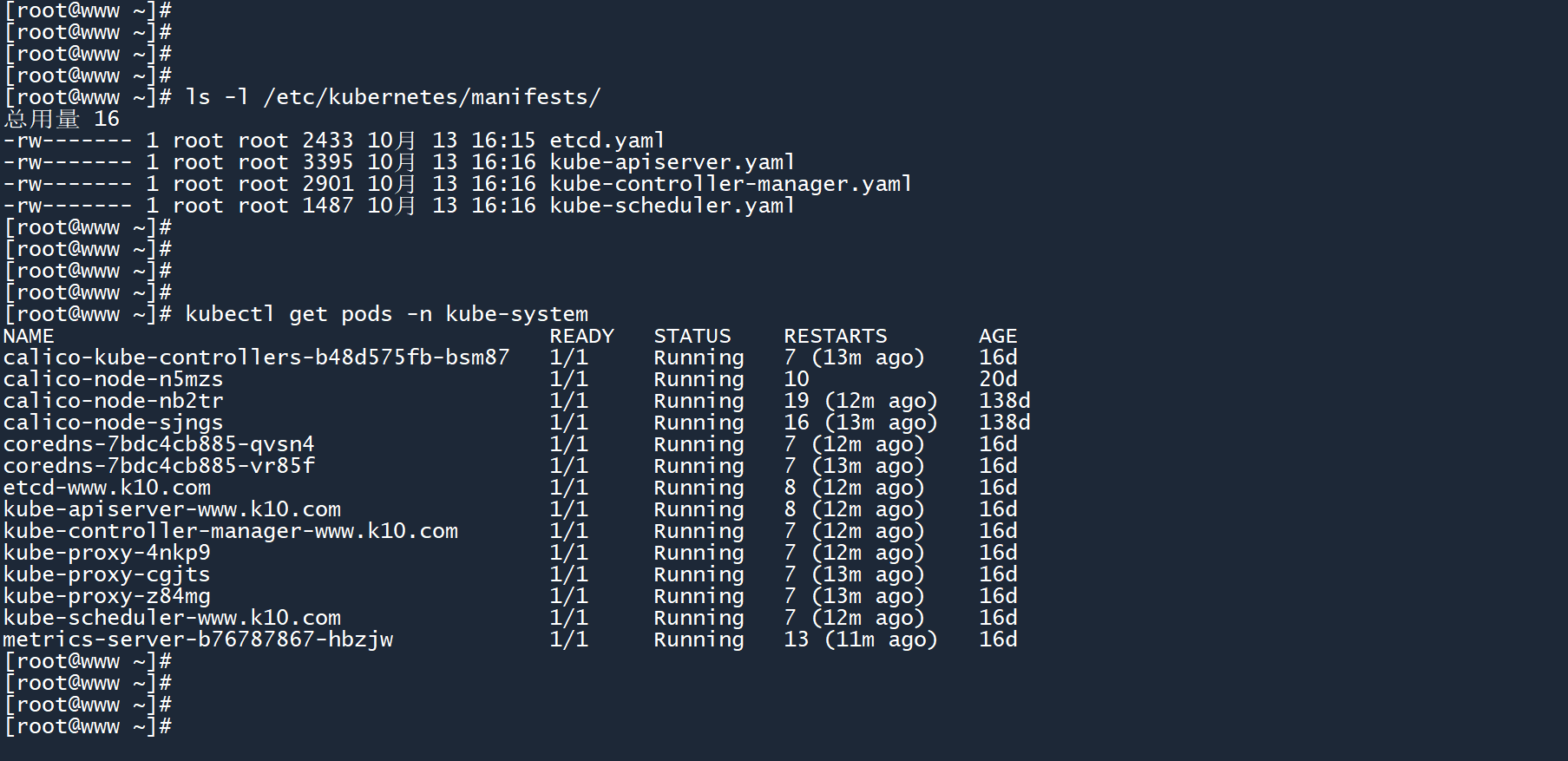Click the READY column header
Image resolution: width=1568 pixels, height=761 pixels.
click(581, 336)
